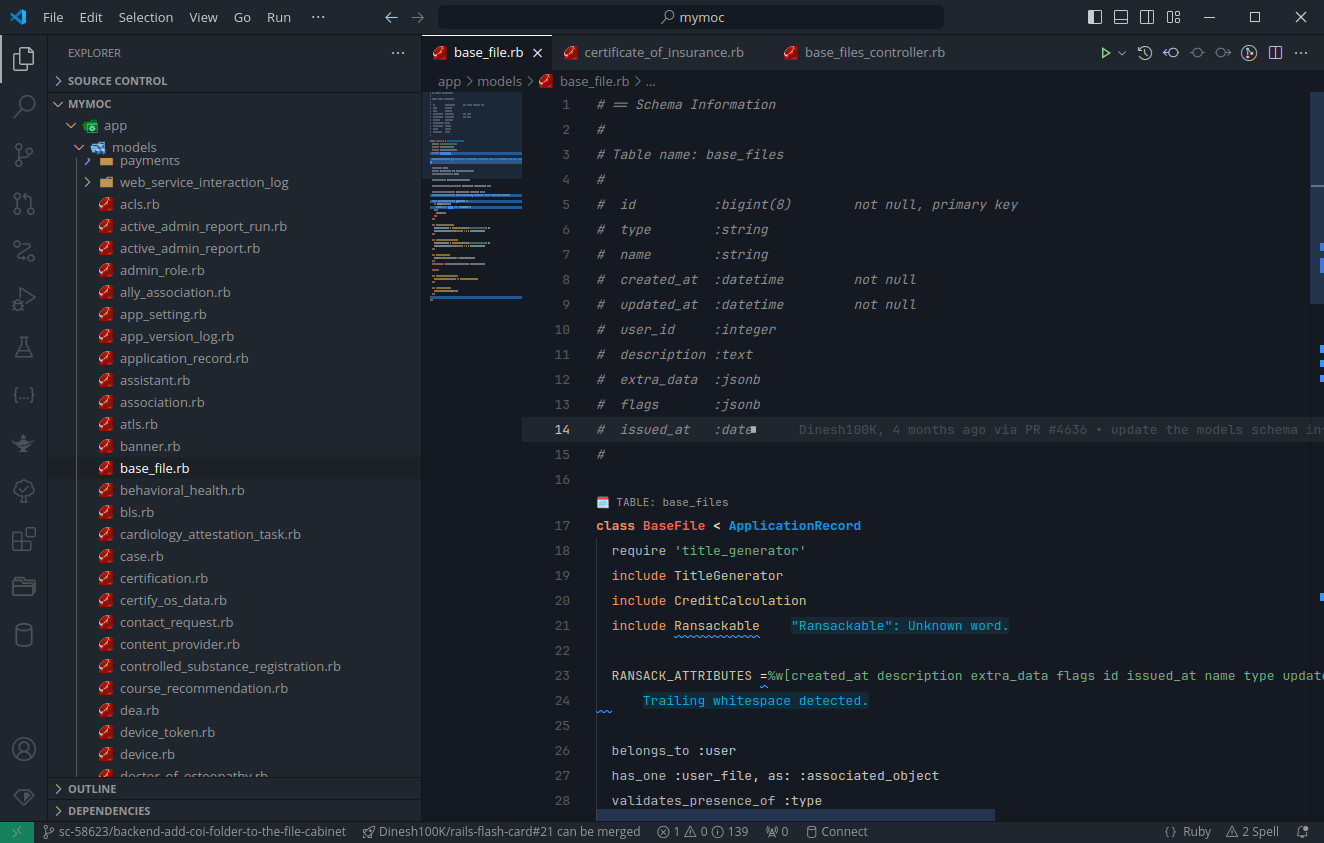Switch to certificate_of_insurance.rb tab

pyautogui.click(x=663, y=53)
